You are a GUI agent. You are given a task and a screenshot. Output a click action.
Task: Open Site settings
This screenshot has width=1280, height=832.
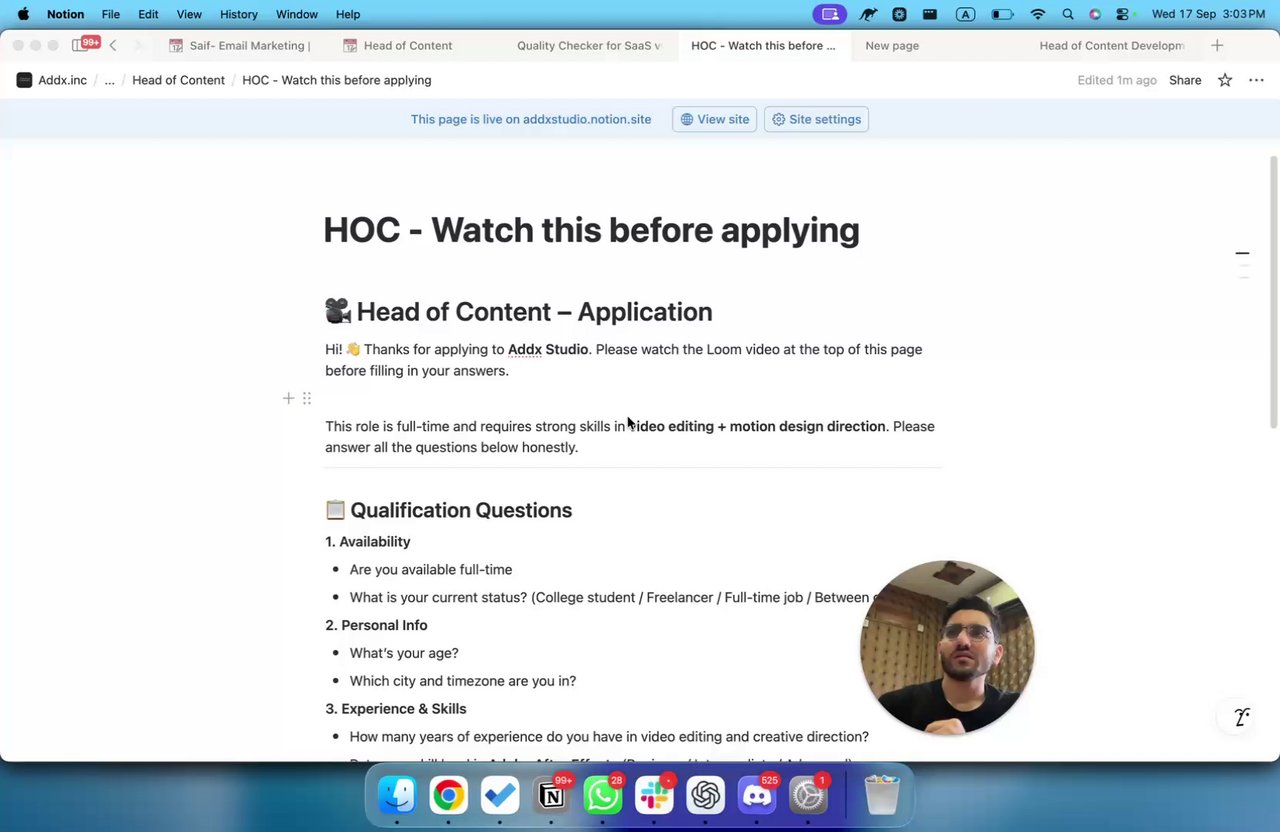pos(816,119)
